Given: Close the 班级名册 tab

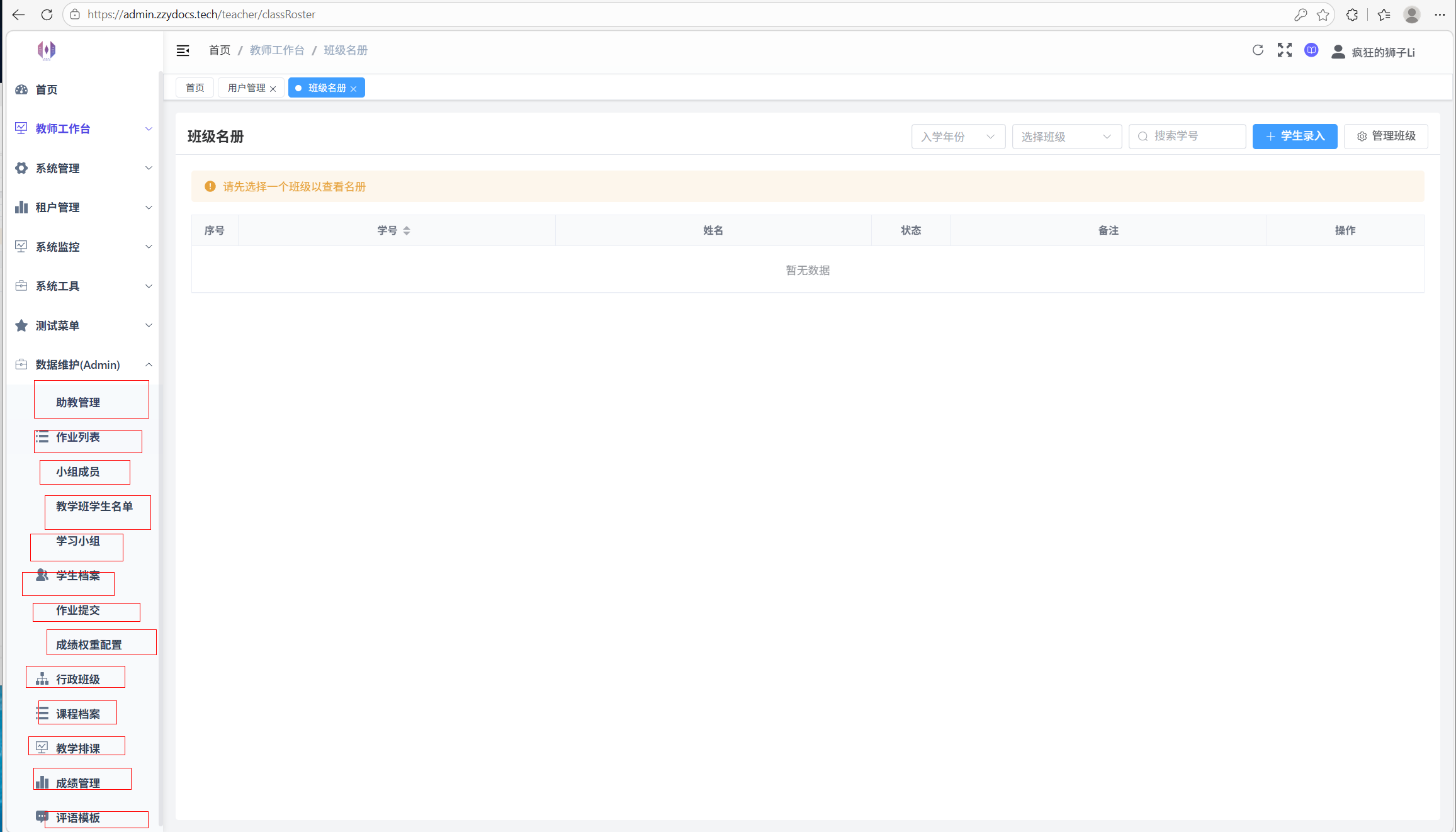Looking at the screenshot, I should point(354,89).
